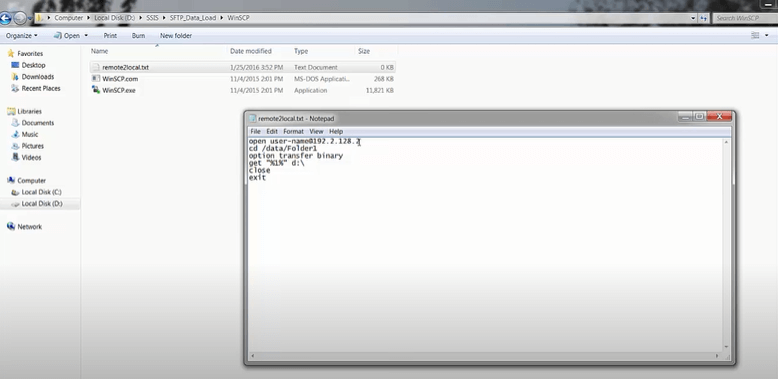Screen dimensions: 778x379
Task: Open Notepad's Format menu
Action: (293, 131)
